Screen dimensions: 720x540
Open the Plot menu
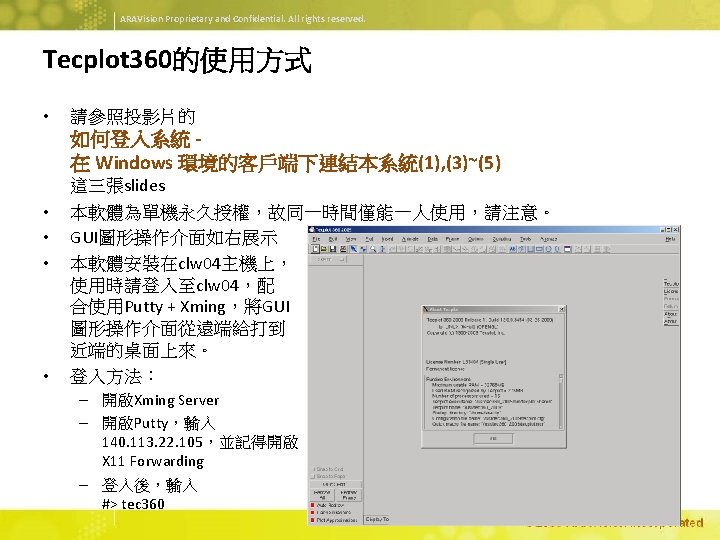[369, 239]
